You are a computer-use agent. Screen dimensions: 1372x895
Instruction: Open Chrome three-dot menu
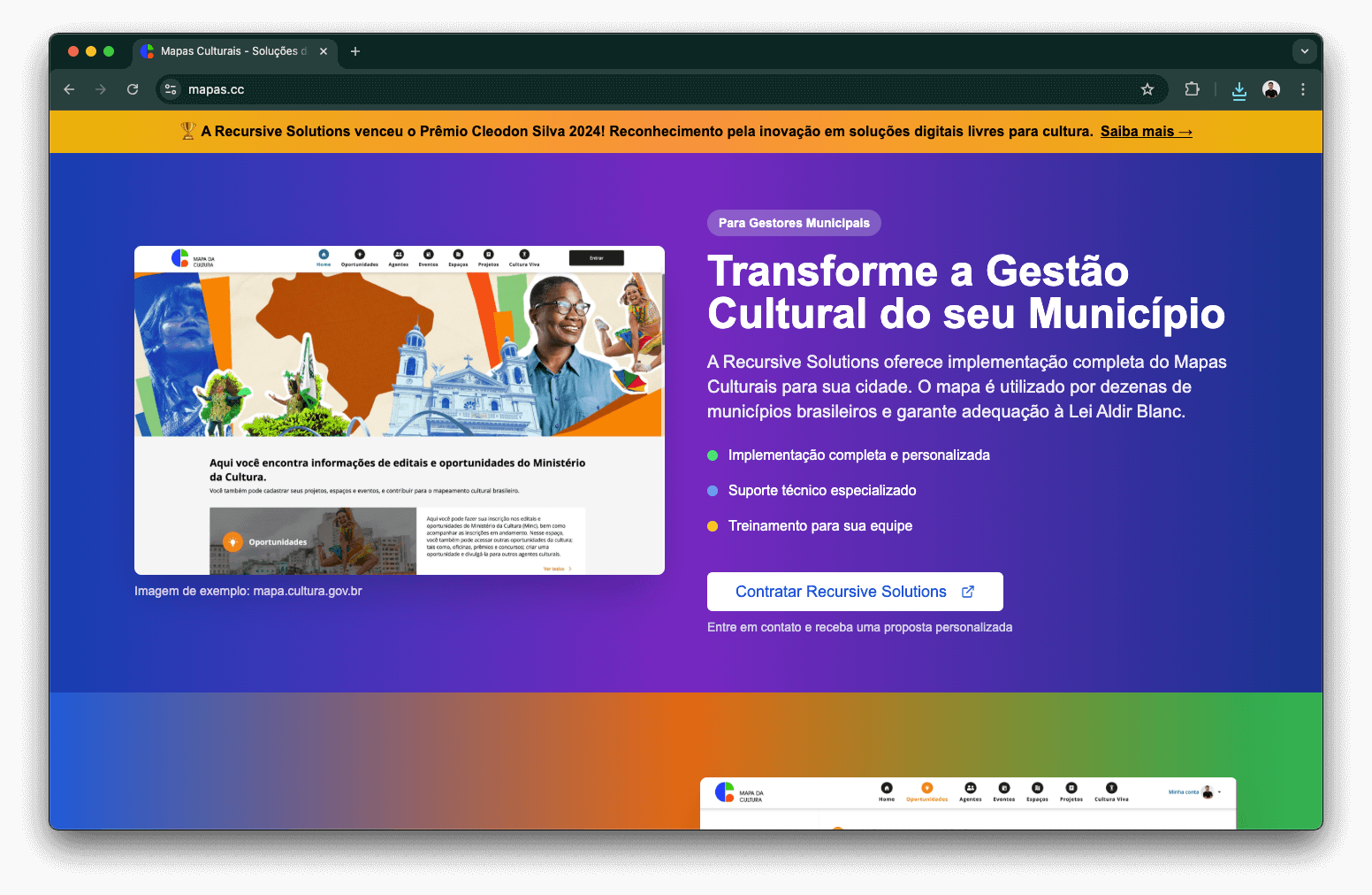(x=1302, y=89)
